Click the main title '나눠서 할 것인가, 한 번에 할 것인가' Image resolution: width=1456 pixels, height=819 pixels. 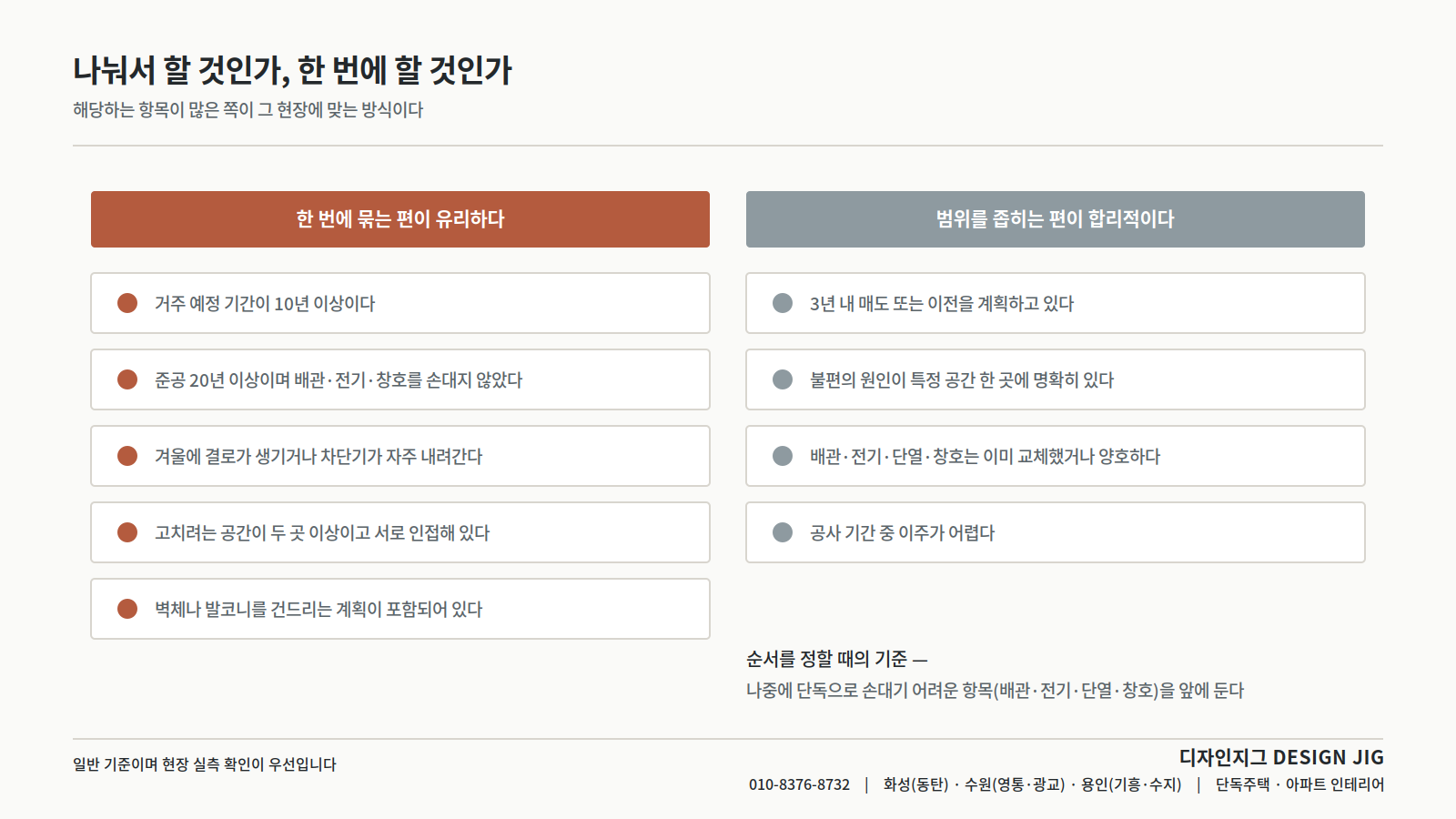coord(293,70)
